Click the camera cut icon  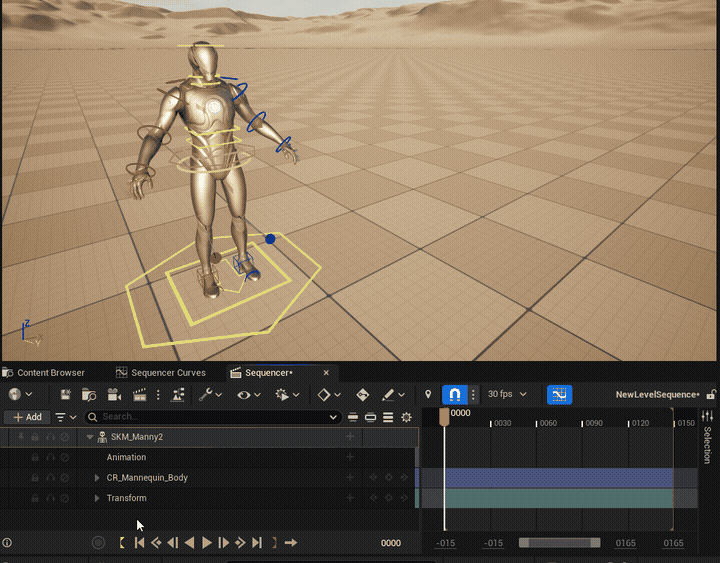[114, 395]
